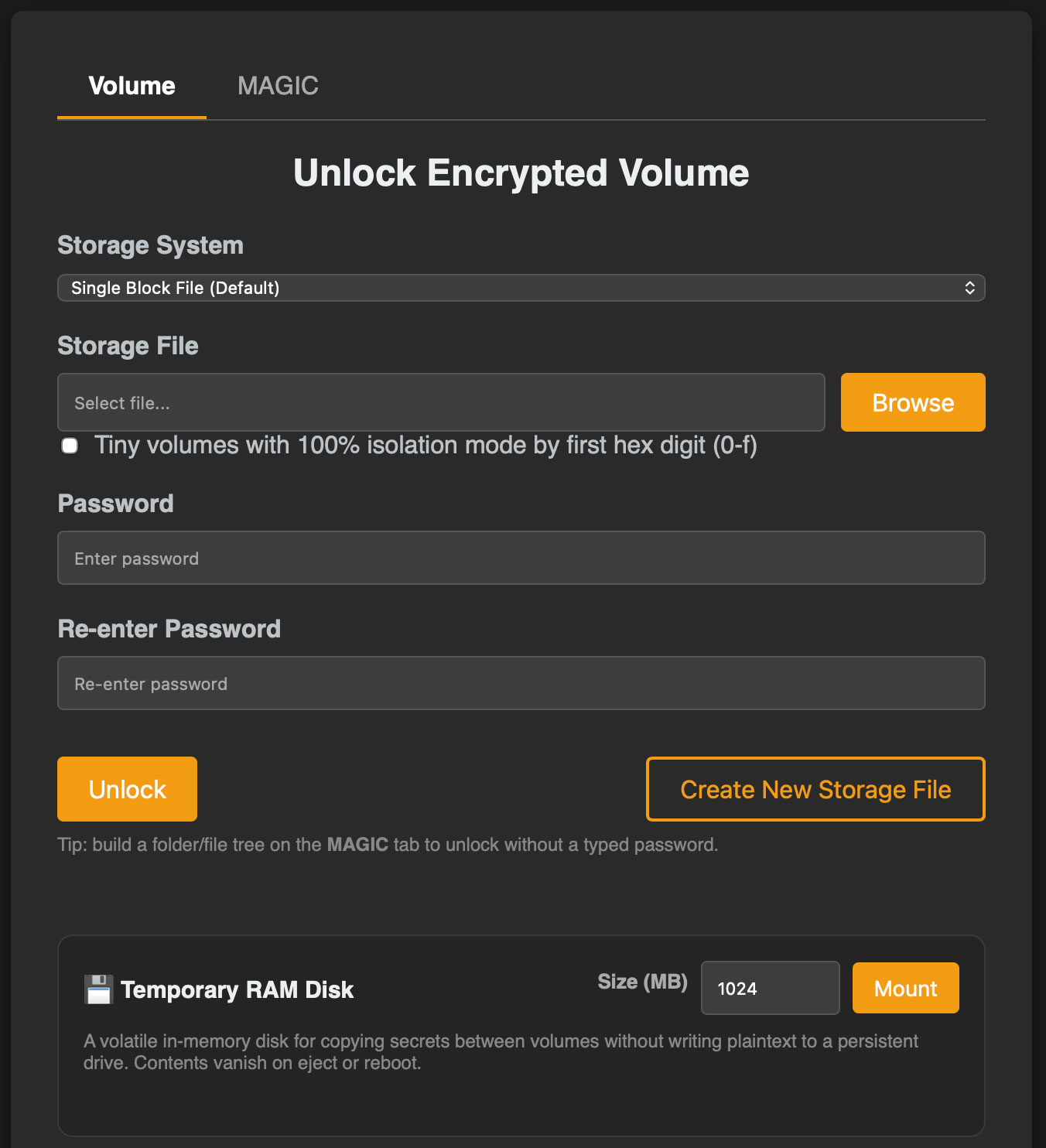Focus the Select file path field

tap(441, 402)
